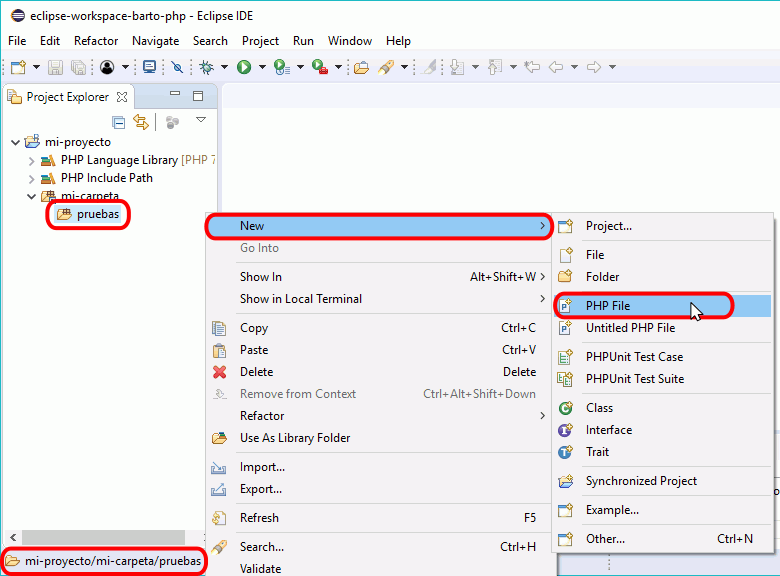Open the Debug dropdown arrow
Image resolution: width=780 pixels, height=576 pixels.
(224, 67)
